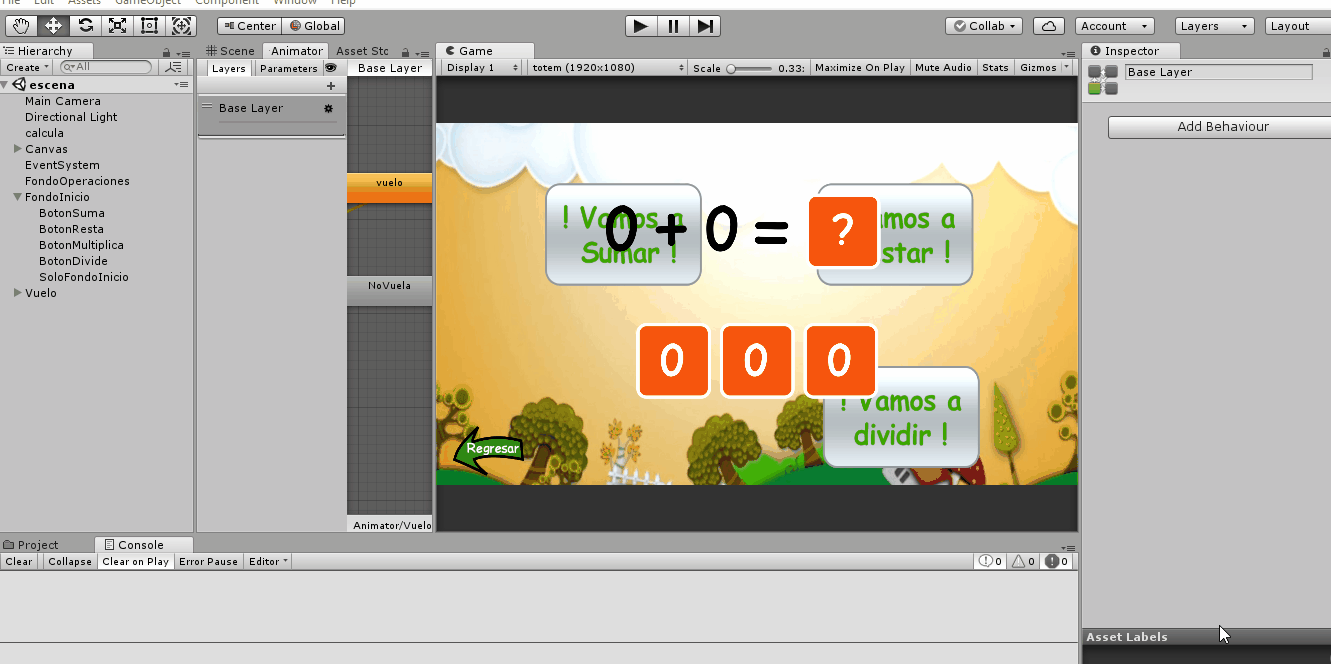Viewport: 1331px width, 664px height.
Task: Select the Scale tool
Action: click(118, 26)
